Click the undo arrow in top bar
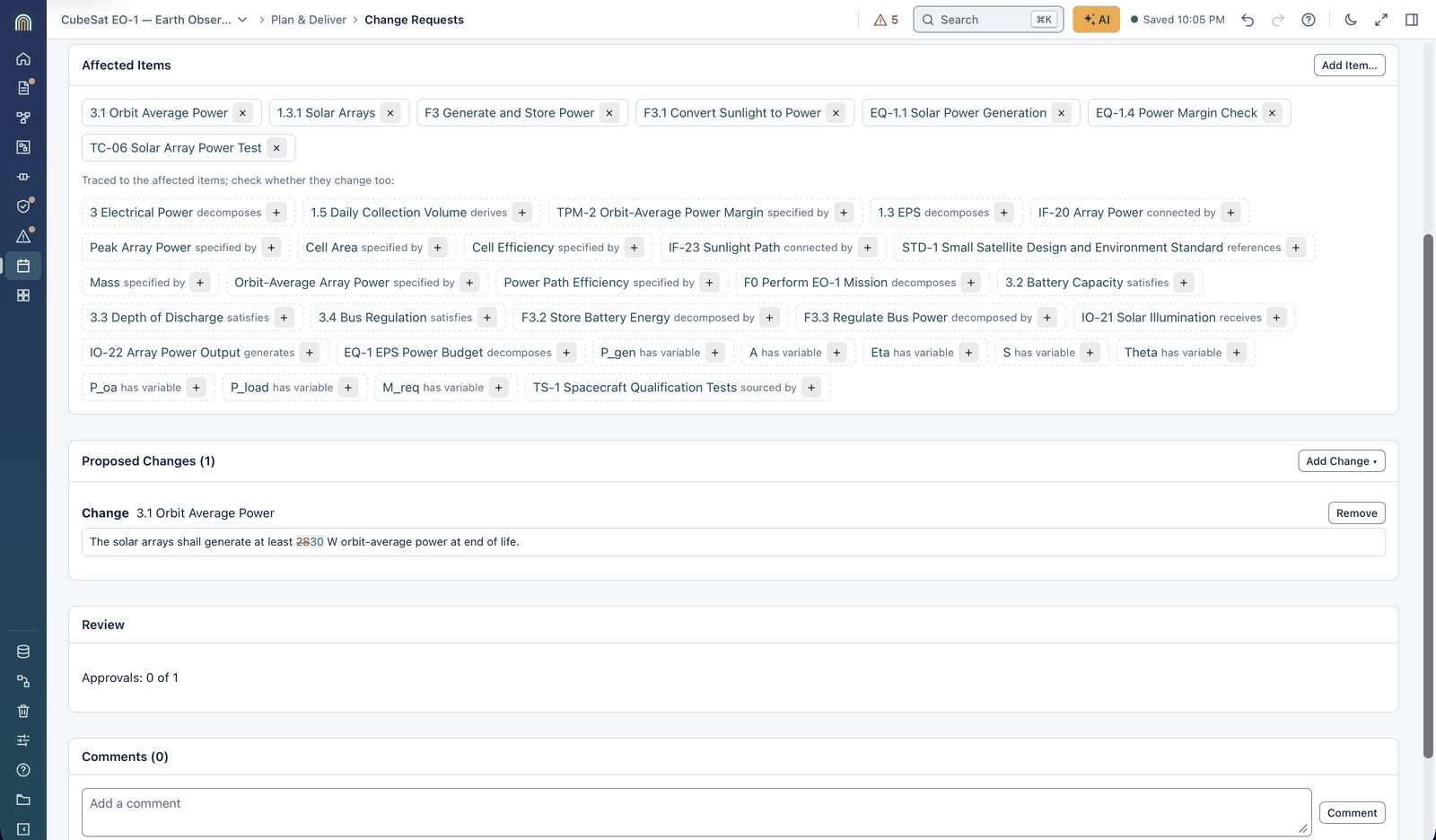This screenshot has height=840, width=1436. click(x=1248, y=20)
